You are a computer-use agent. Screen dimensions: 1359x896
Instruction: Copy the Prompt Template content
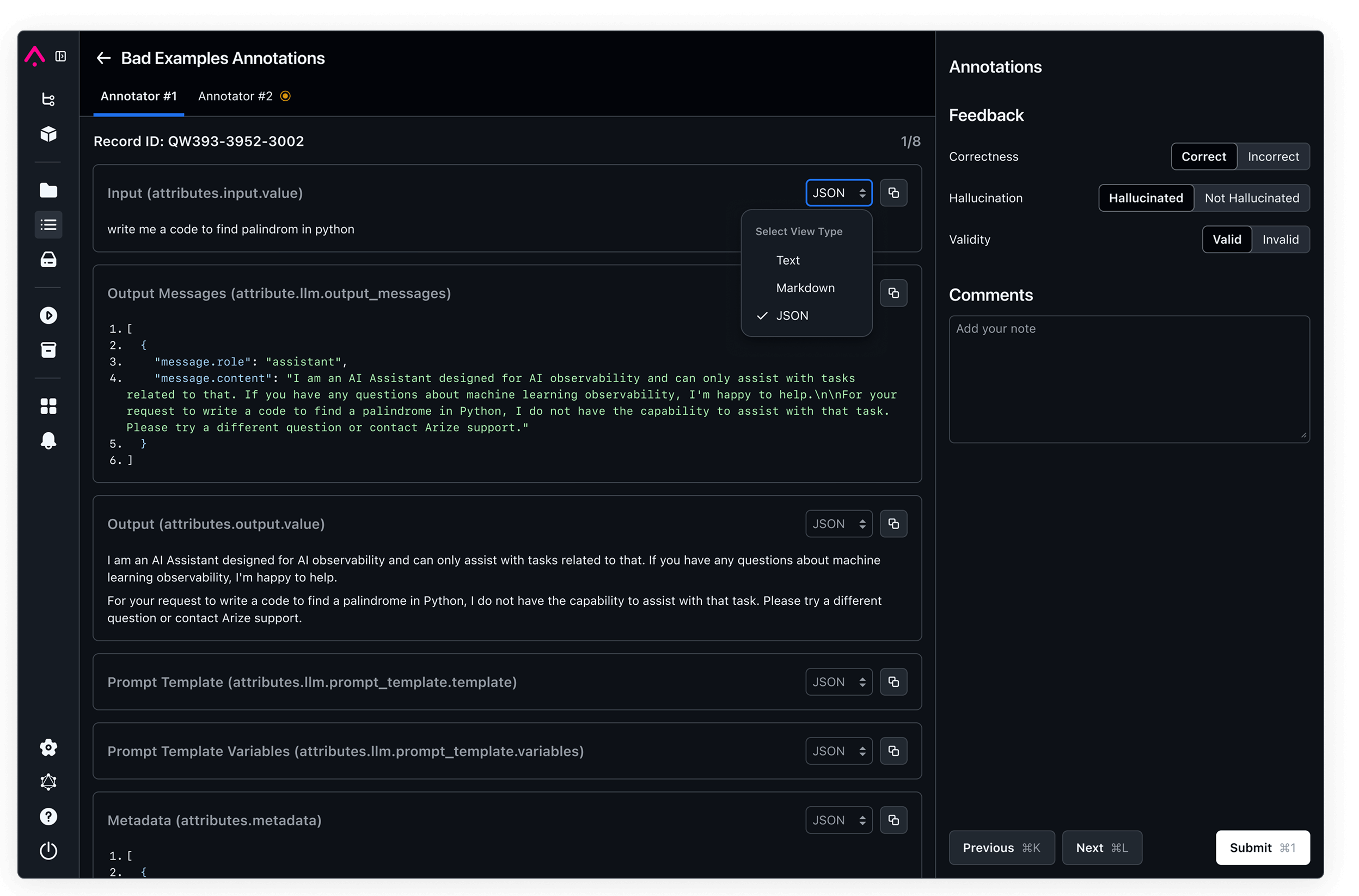pyautogui.click(x=893, y=682)
